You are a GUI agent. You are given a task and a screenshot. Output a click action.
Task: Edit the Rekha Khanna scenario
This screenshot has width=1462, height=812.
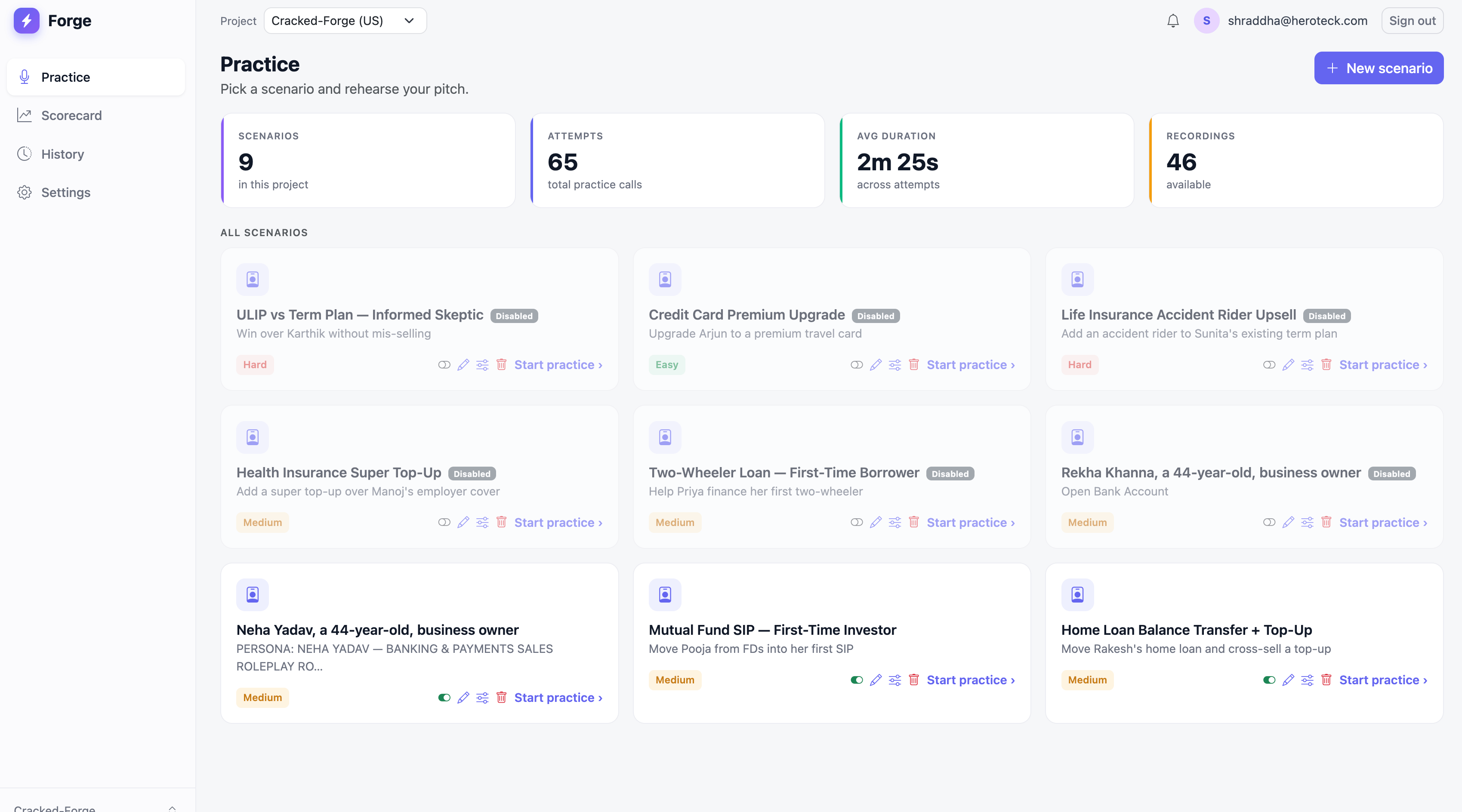point(1288,523)
